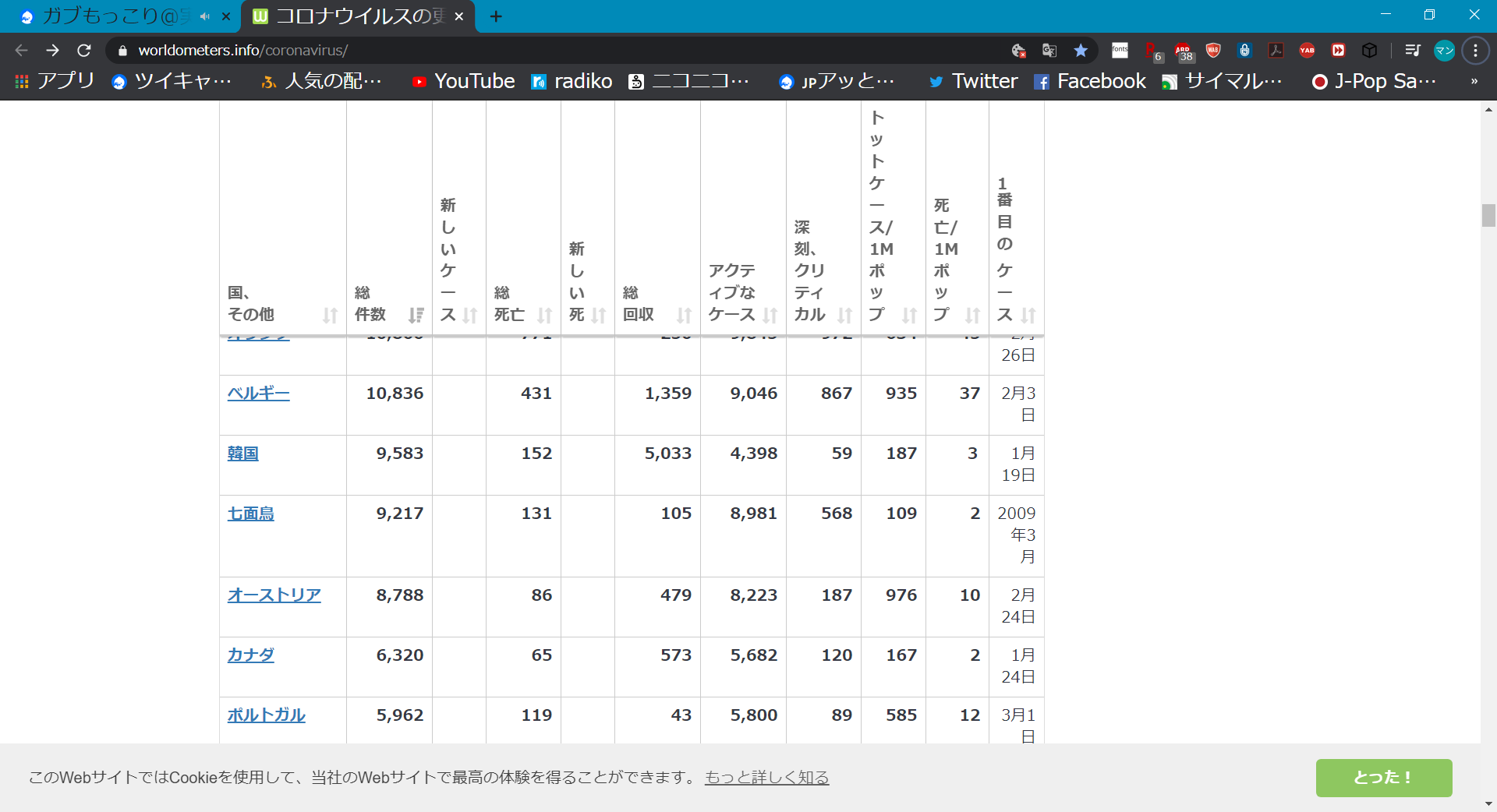Screen dimensions: 1497x812
Task: Click the ベルギー country link
Action: pyautogui.click(x=258, y=394)
